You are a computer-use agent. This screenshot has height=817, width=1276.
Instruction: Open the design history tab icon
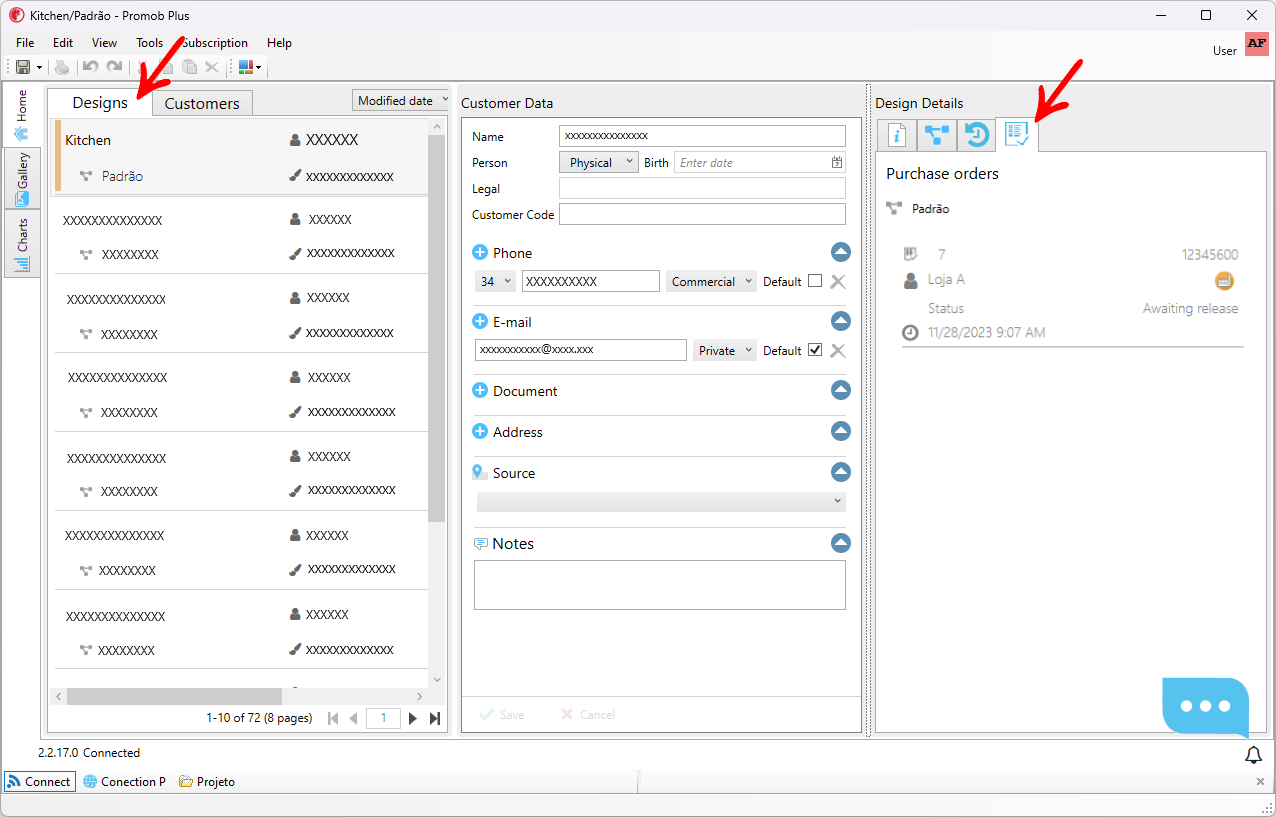pyautogui.click(x=977, y=135)
